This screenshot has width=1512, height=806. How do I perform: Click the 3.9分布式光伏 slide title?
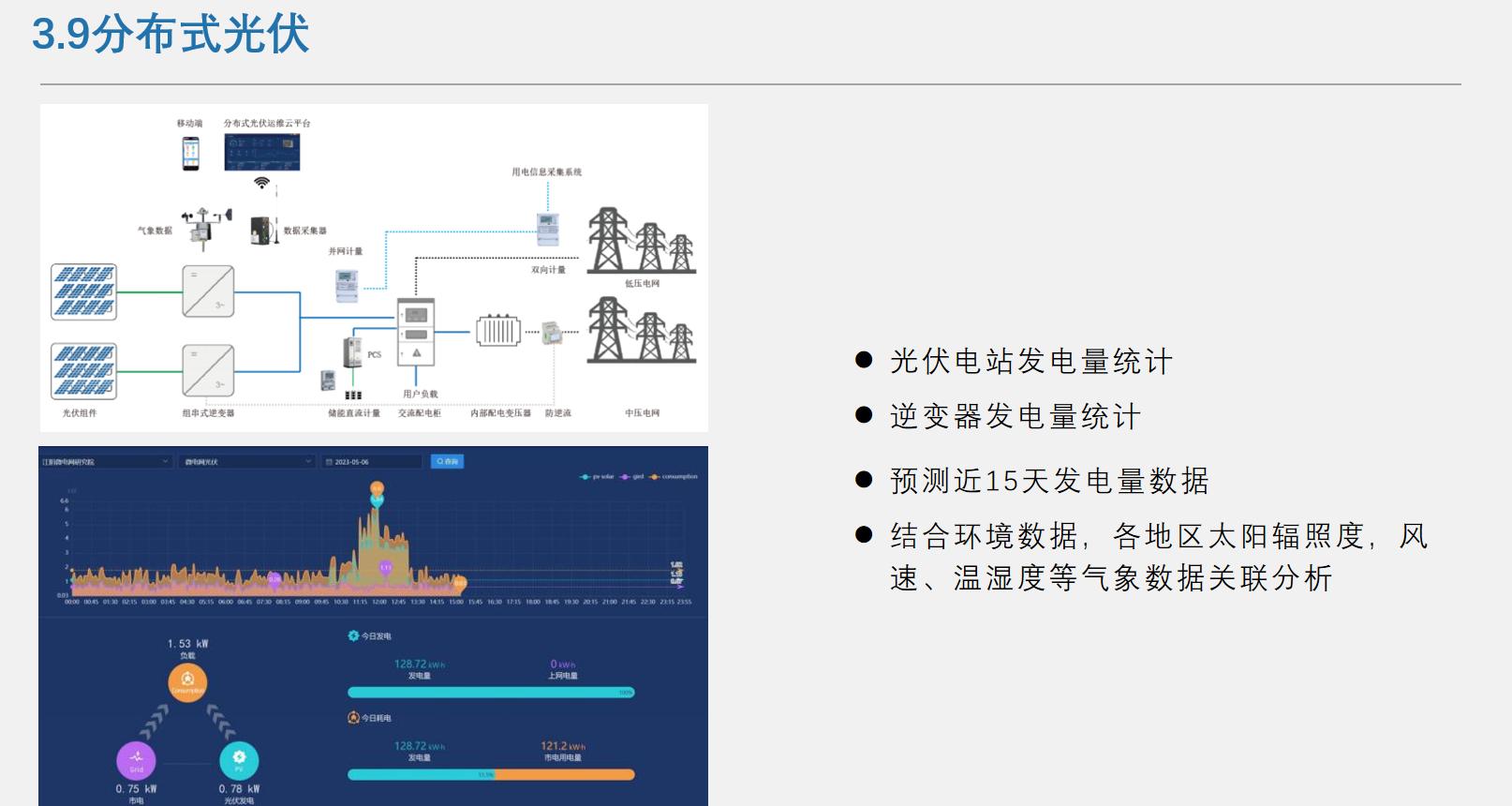[x=170, y=34]
